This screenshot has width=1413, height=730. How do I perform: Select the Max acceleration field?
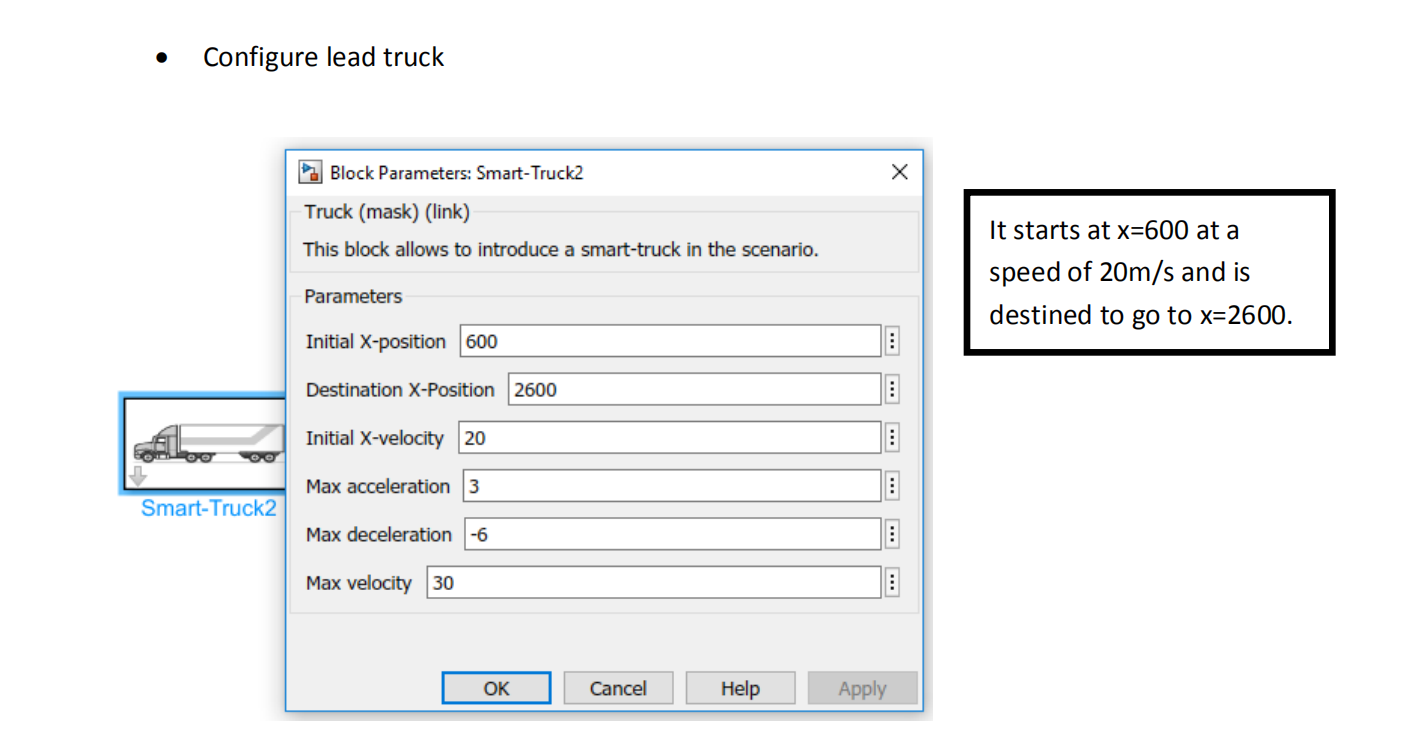tap(671, 486)
